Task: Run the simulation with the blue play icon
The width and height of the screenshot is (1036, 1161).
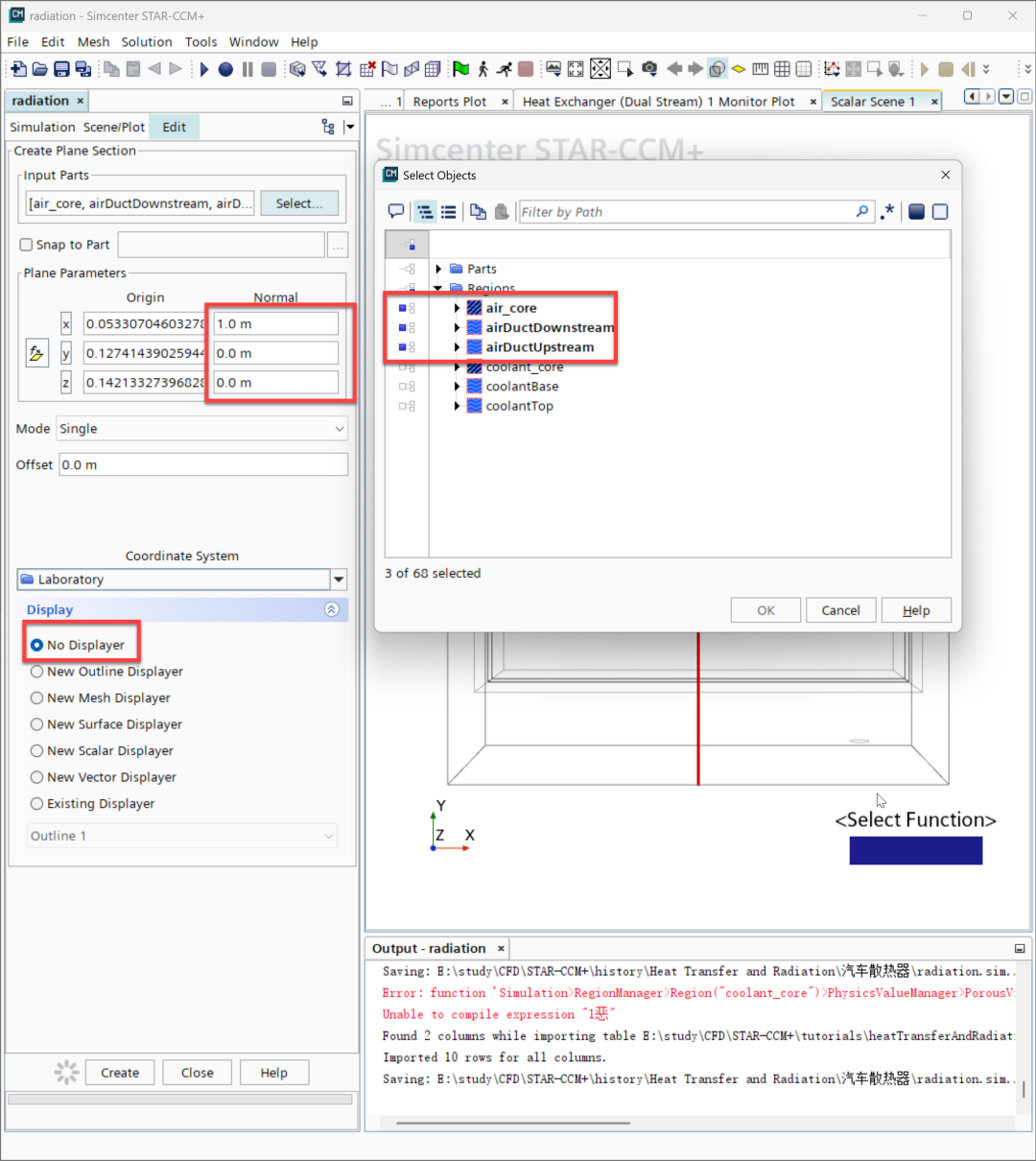Action: pyautogui.click(x=204, y=69)
